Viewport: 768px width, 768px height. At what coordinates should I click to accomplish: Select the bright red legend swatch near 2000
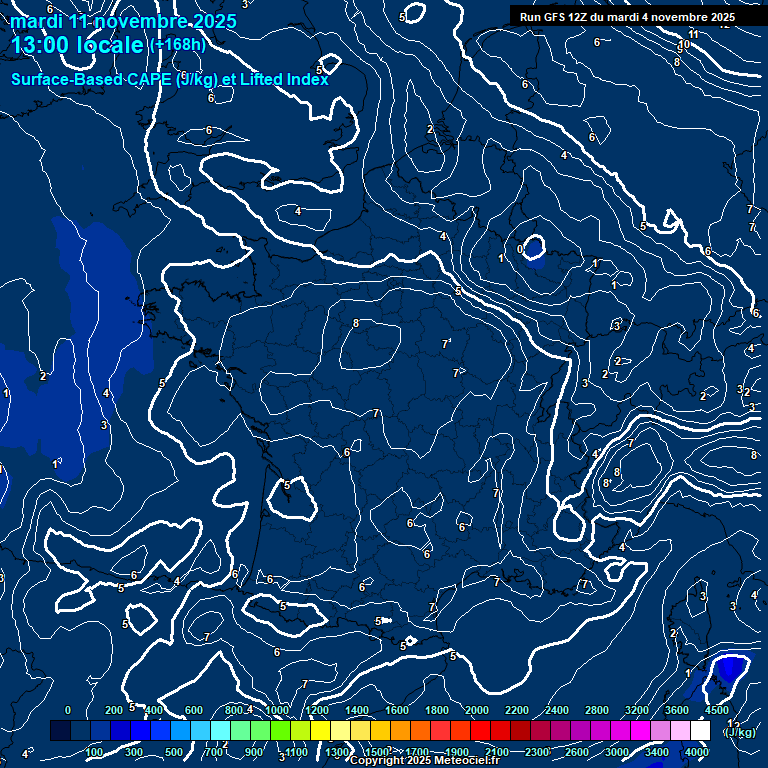pos(480,730)
